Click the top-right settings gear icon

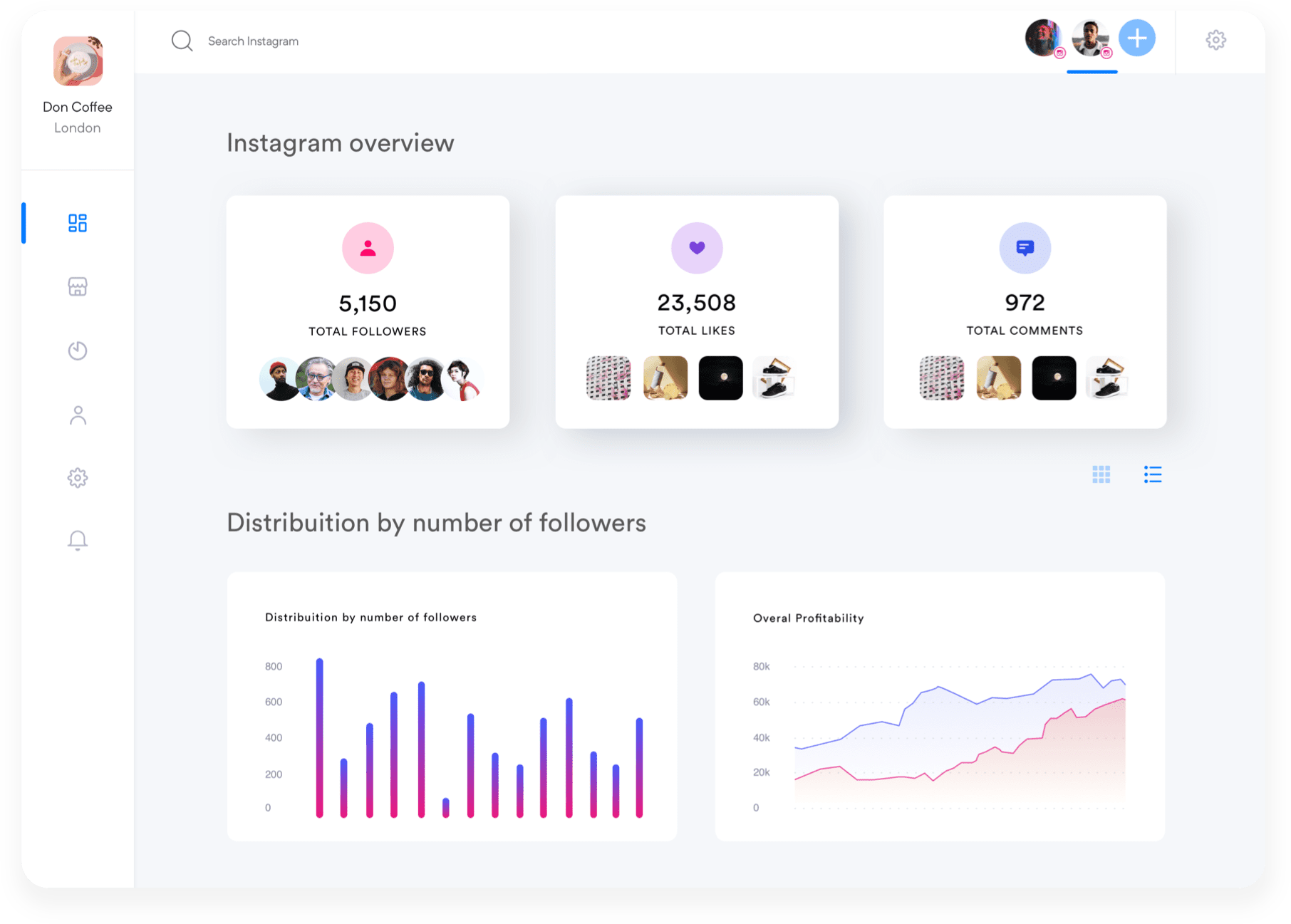(x=1215, y=40)
